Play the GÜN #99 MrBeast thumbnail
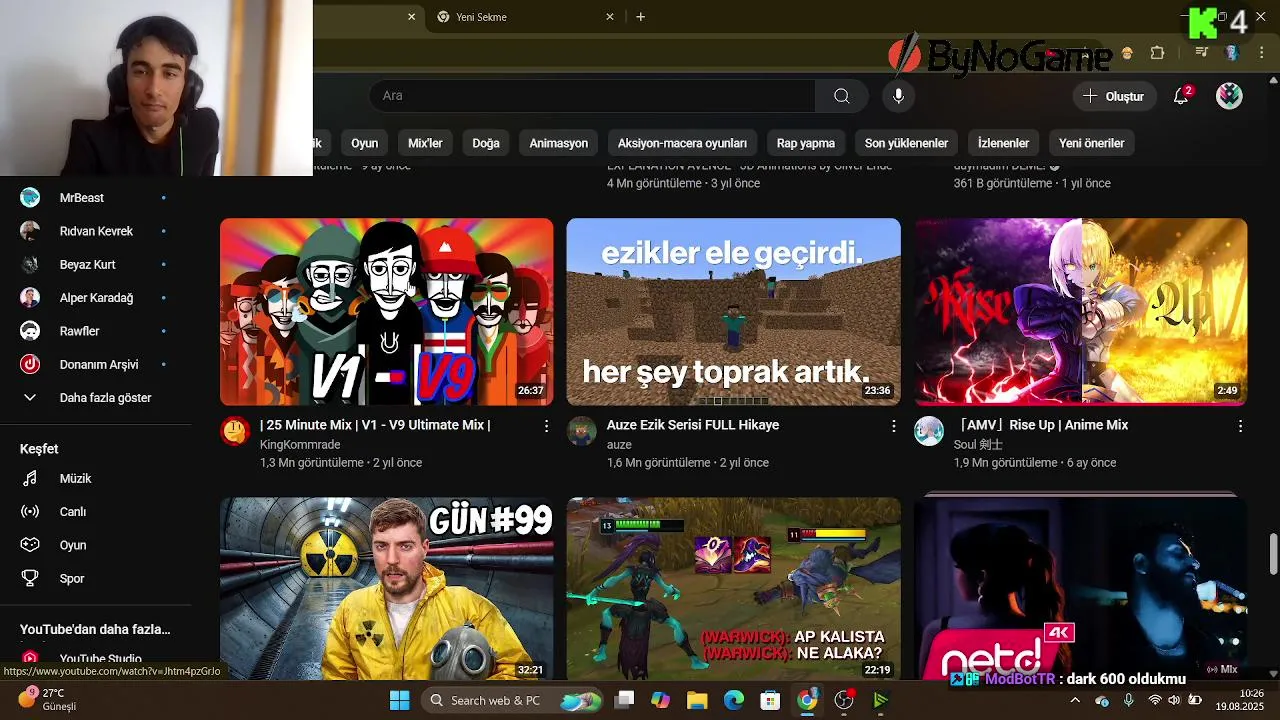The height and width of the screenshot is (720, 1280). tap(386, 589)
